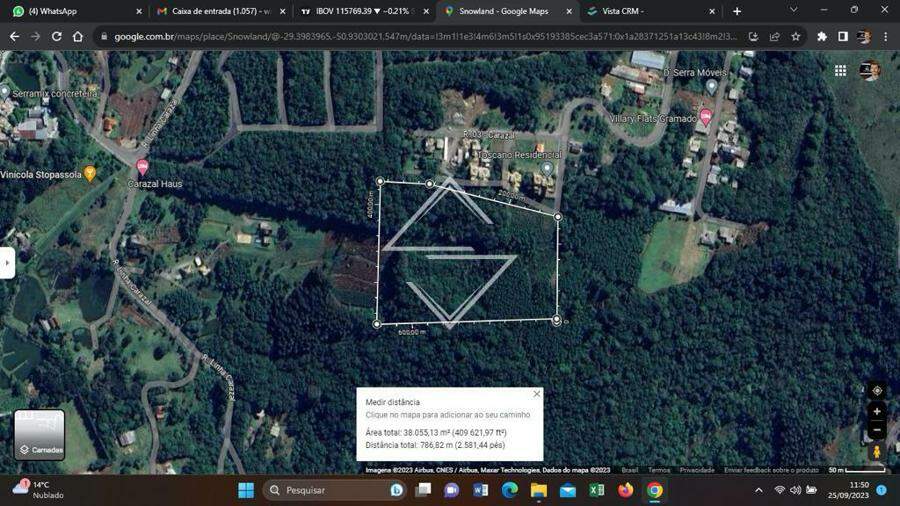Click the zoom out minus button
The width and height of the screenshot is (900, 506).
point(877,430)
